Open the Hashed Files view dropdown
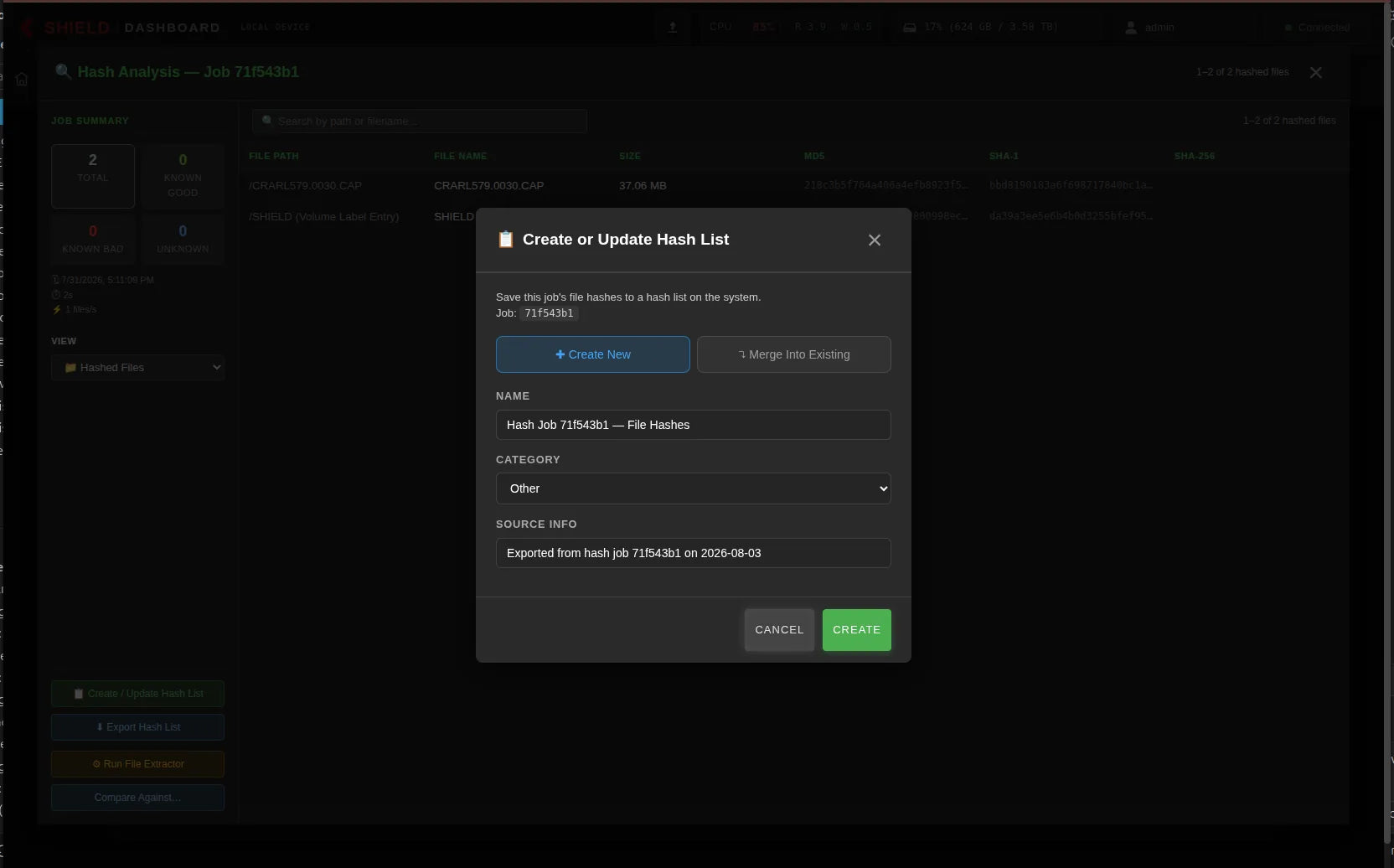 pos(137,368)
